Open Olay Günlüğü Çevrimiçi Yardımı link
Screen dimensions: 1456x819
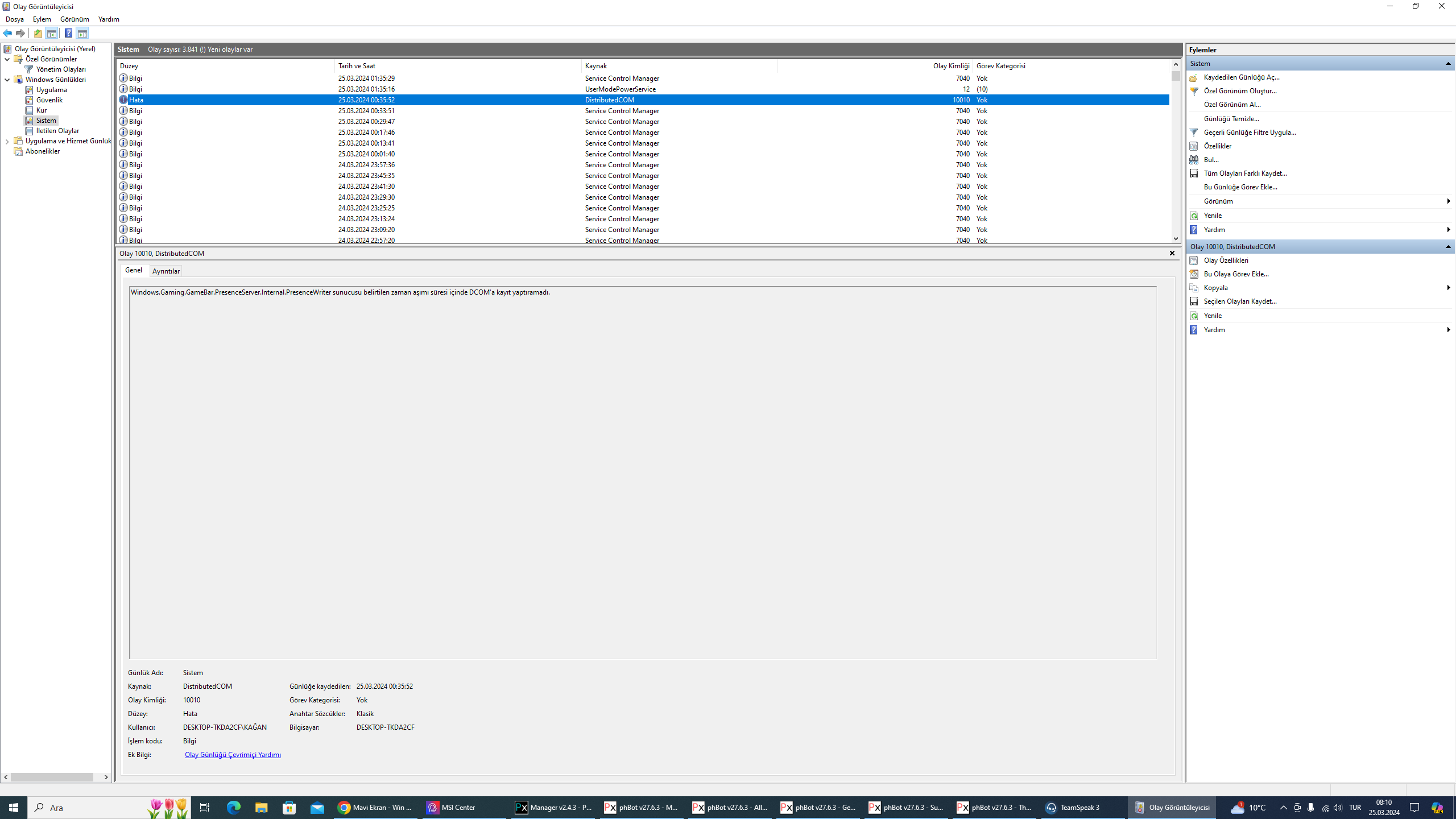click(233, 755)
